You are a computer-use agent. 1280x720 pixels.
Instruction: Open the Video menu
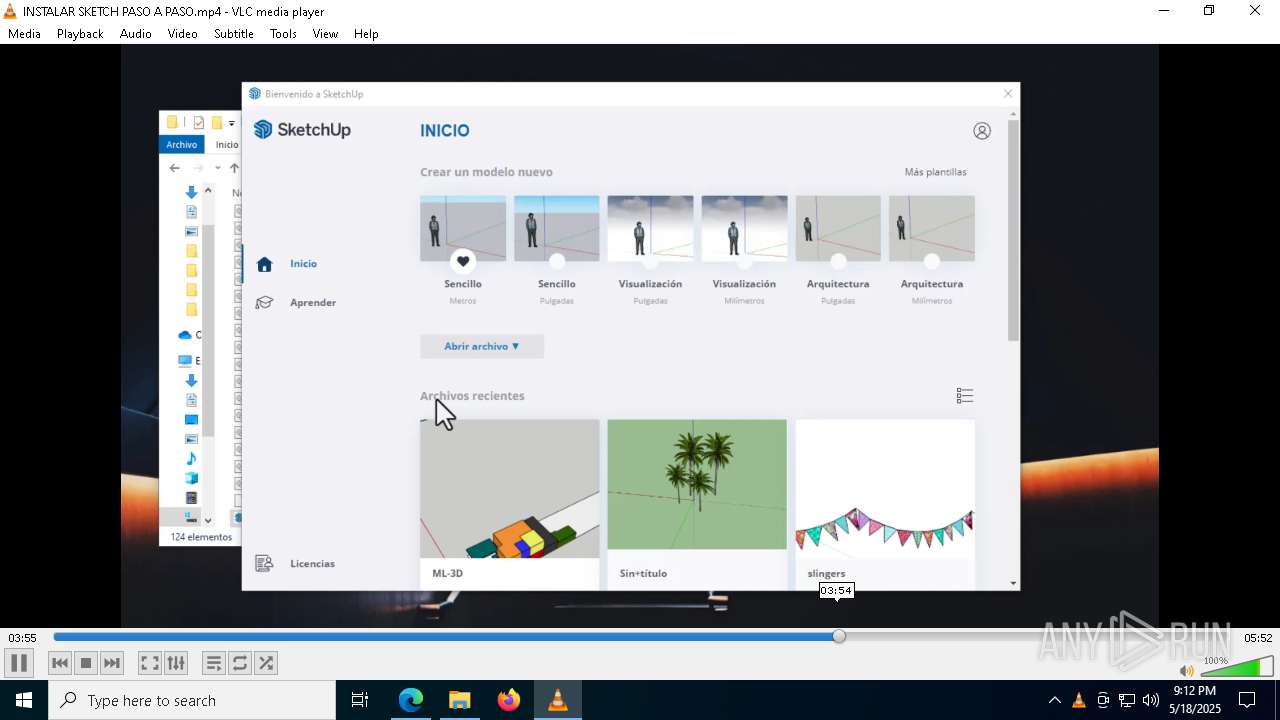[x=182, y=33]
